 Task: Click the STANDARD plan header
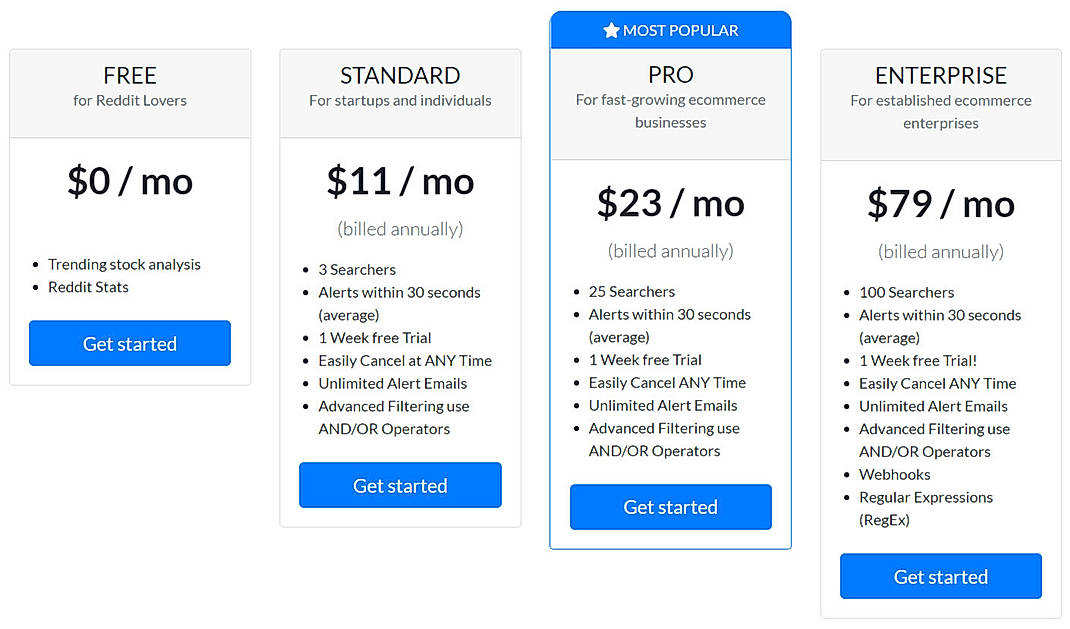tap(400, 75)
